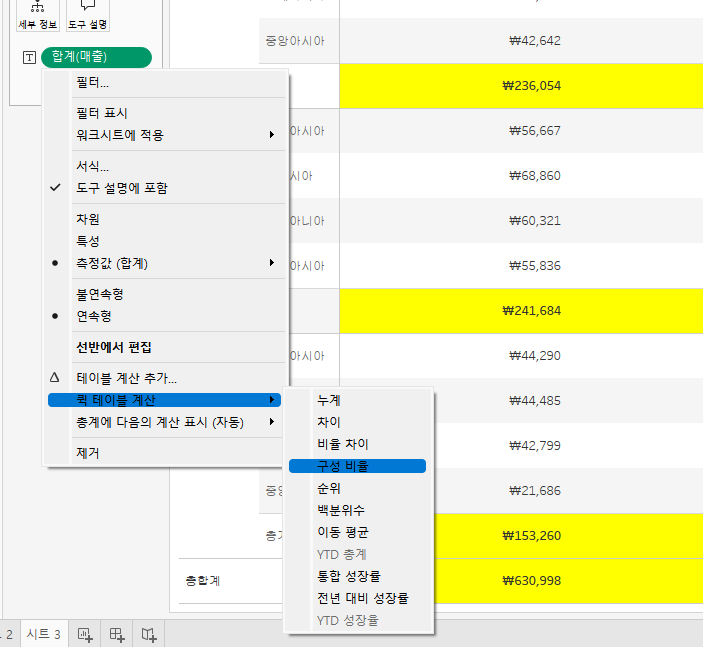Screen dimensions: 703x647
Task: Expand 총계에 다음의 계산 표시 (자동) submenu
Action: pyautogui.click(x=166, y=422)
